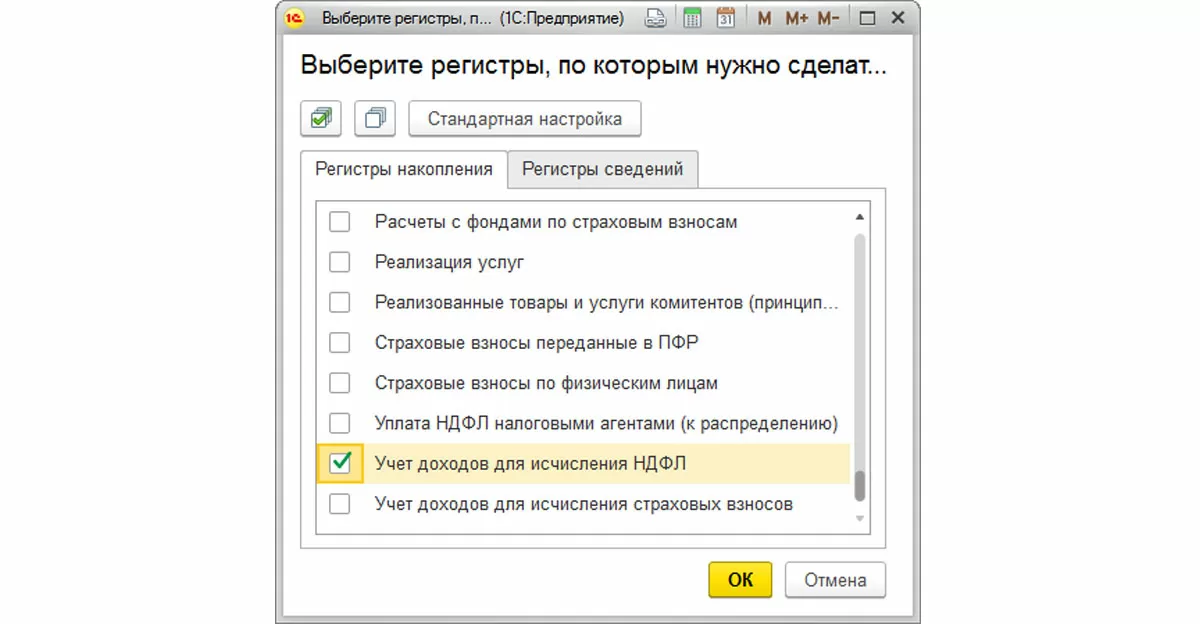Click the check all registers icon
This screenshot has width=1200, height=624.
pyautogui.click(x=321, y=118)
